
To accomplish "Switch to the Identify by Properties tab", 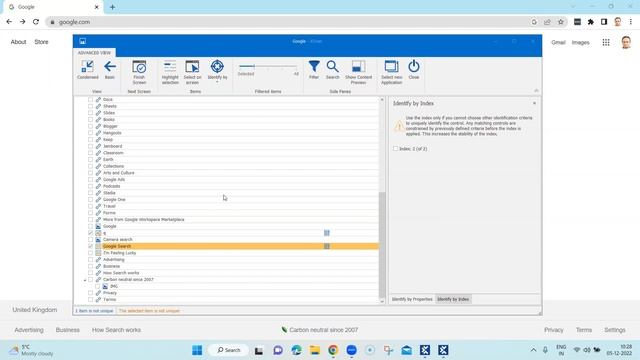I will click(x=412, y=299).
